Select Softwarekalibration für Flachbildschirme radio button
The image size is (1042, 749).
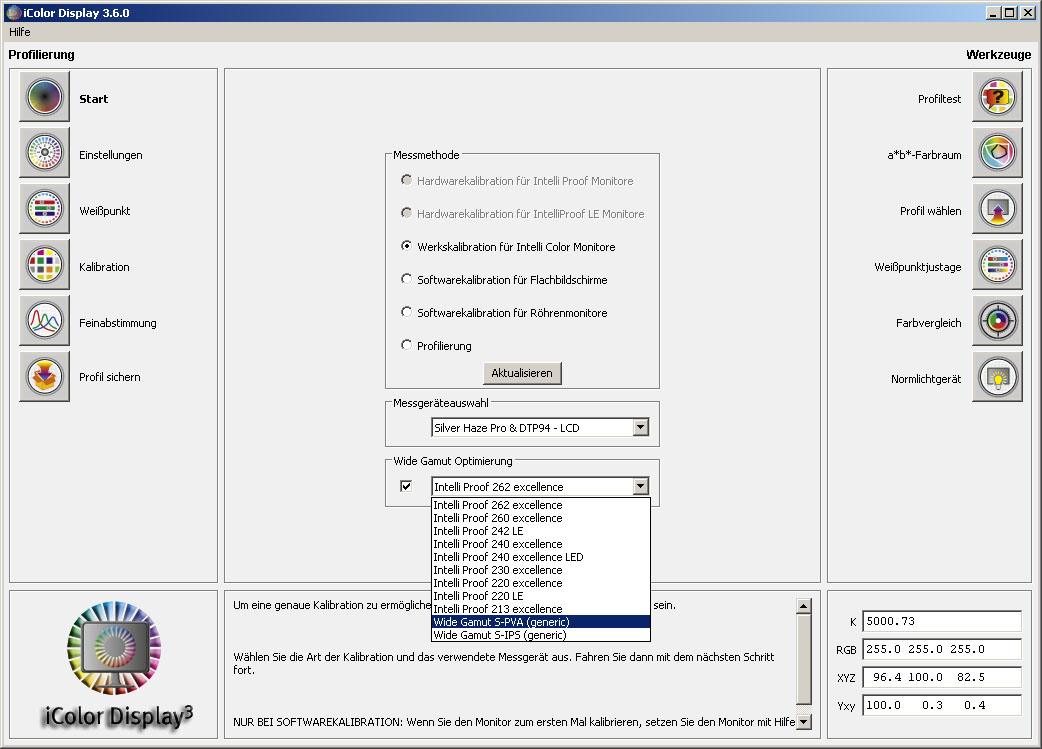(406, 280)
